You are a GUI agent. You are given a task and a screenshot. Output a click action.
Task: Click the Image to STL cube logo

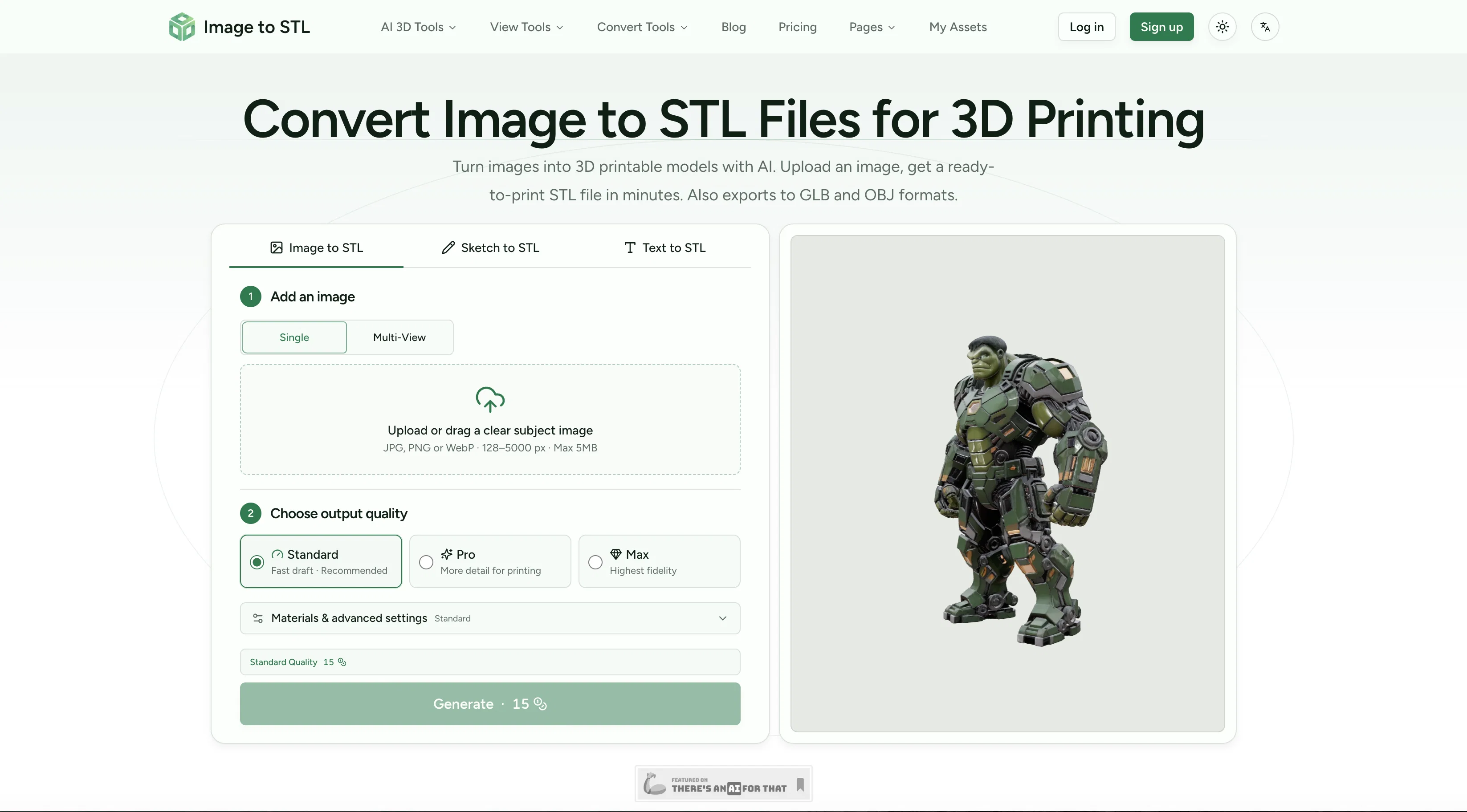click(x=182, y=27)
